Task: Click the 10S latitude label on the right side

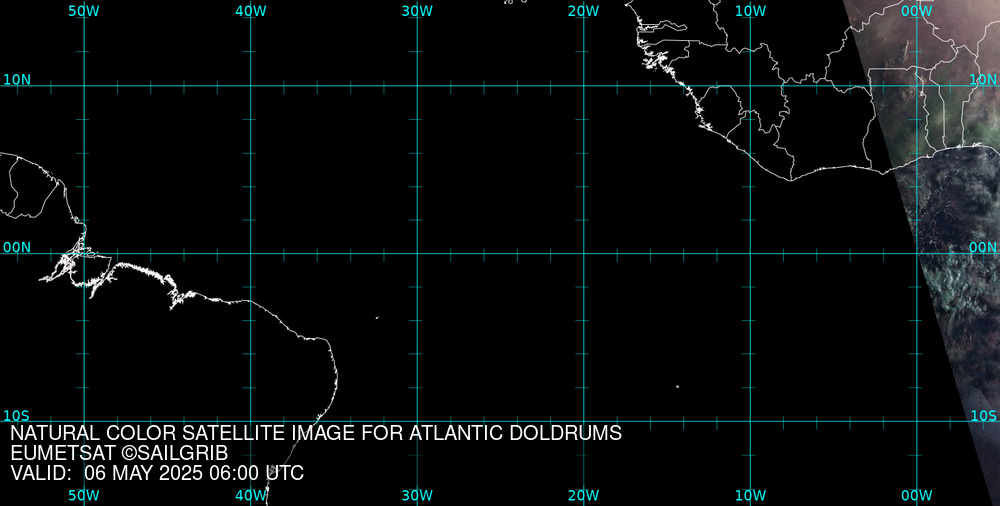Action: point(983,416)
